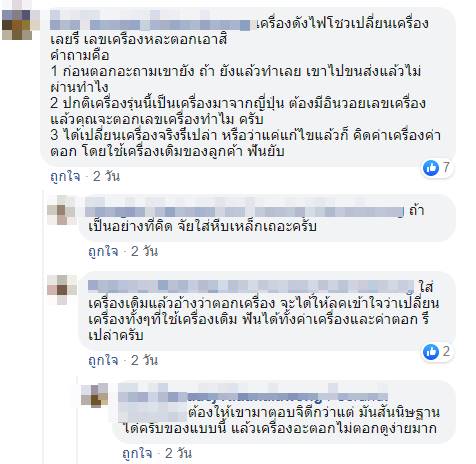476x464 pixels.
Task: Open avatar of the จัยใส่หีบเหล็ก reply author
Action: [62, 210]
